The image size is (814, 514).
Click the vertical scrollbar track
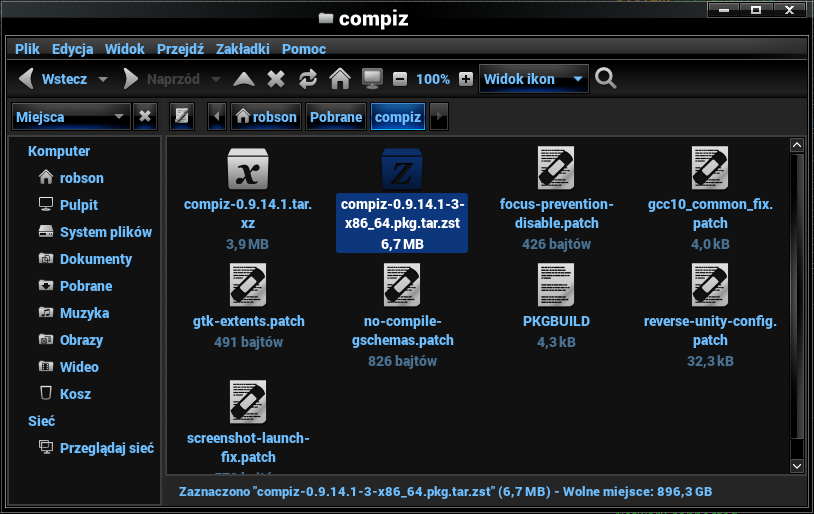797,305
